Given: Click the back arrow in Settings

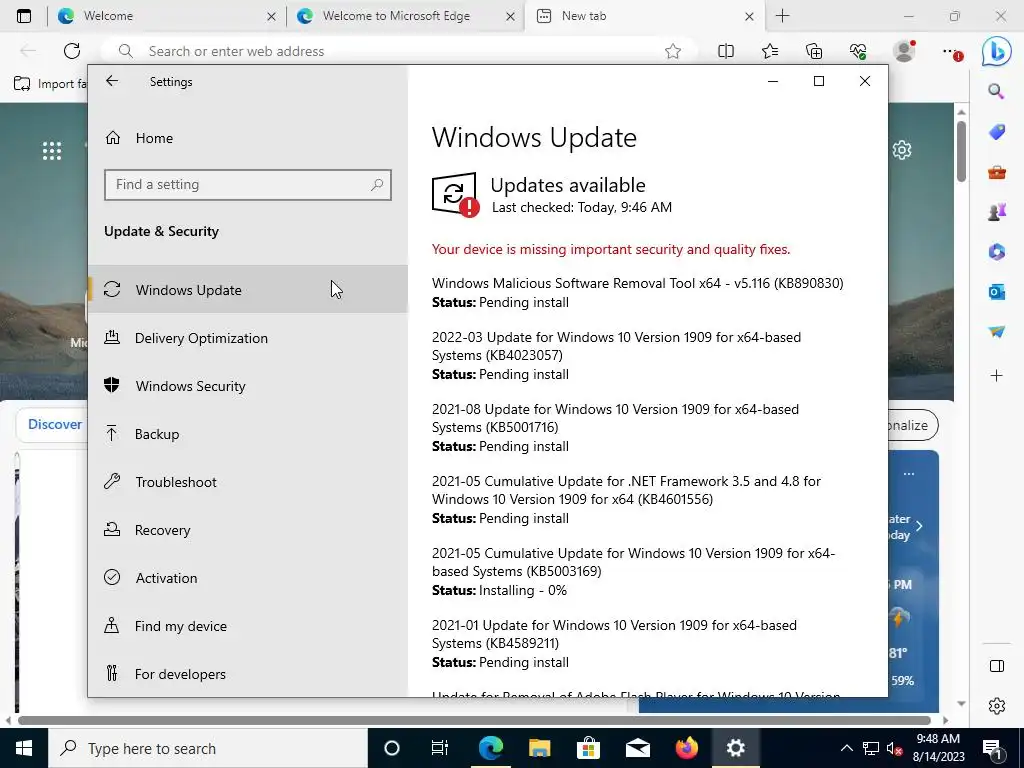Looking at the screenshot, I should (x=112, y=81).
